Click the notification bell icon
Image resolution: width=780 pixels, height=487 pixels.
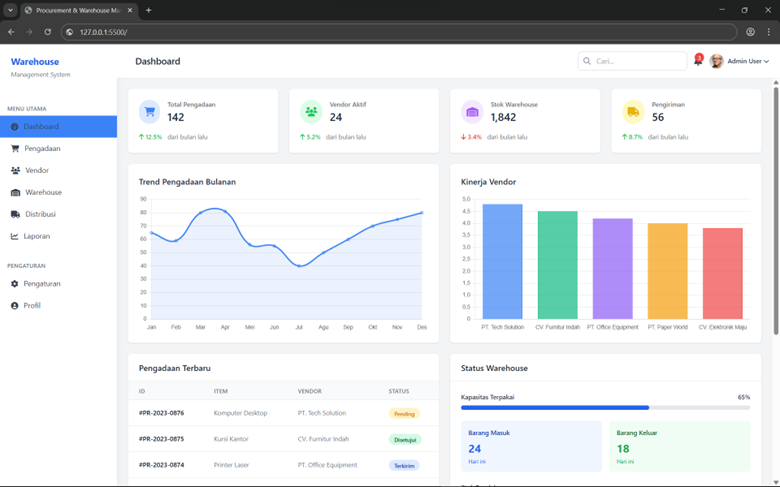[x=697, y=62]
